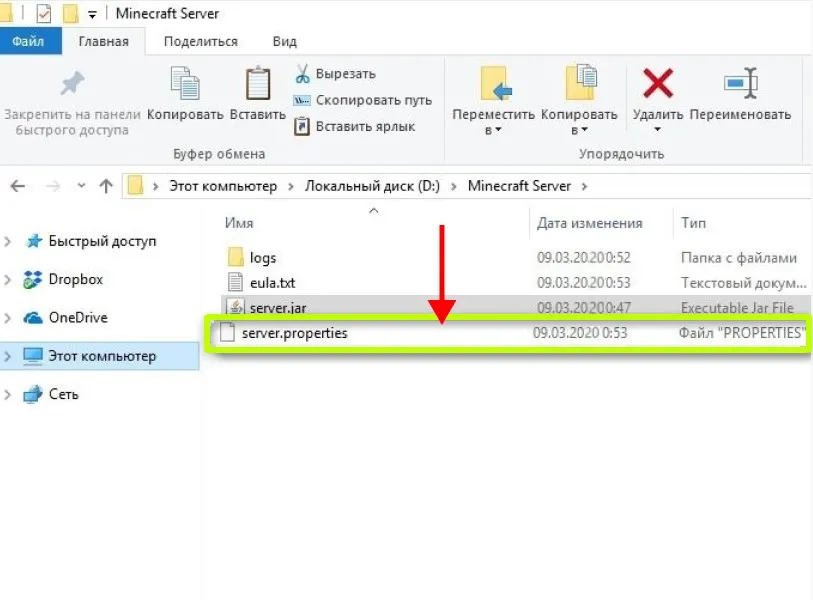Click the Переместить в folder icon
This screenshot has height=600, width=813.
point(495,83)
